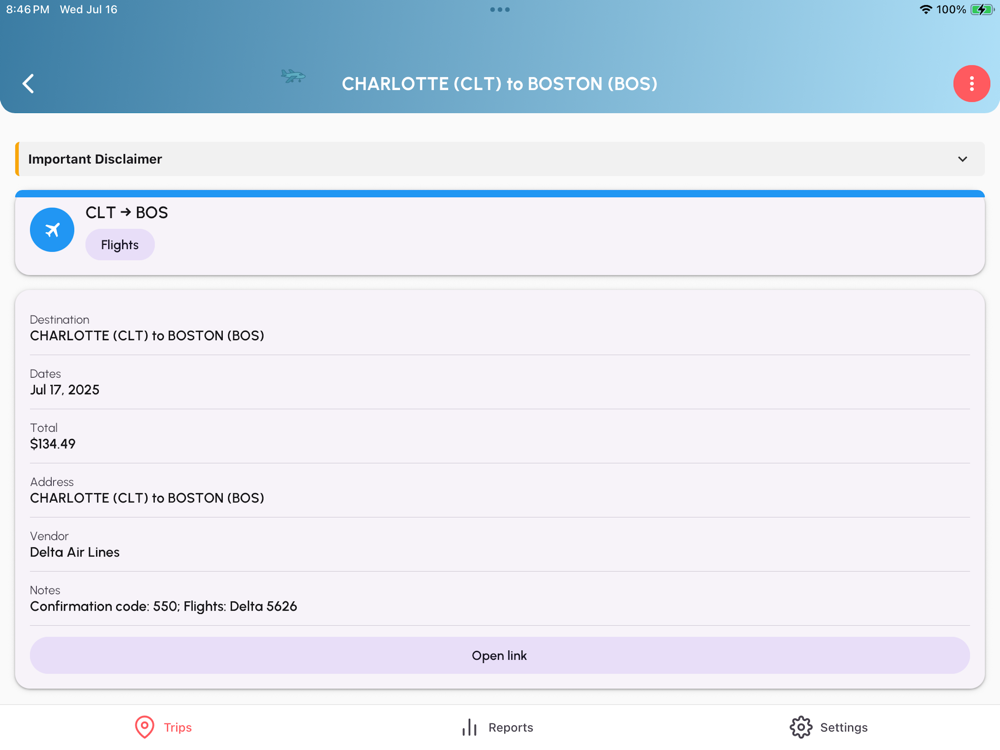Click the Address value text
The height and width of the screenshot is (750, 1000).
click(x=147, y=498)
